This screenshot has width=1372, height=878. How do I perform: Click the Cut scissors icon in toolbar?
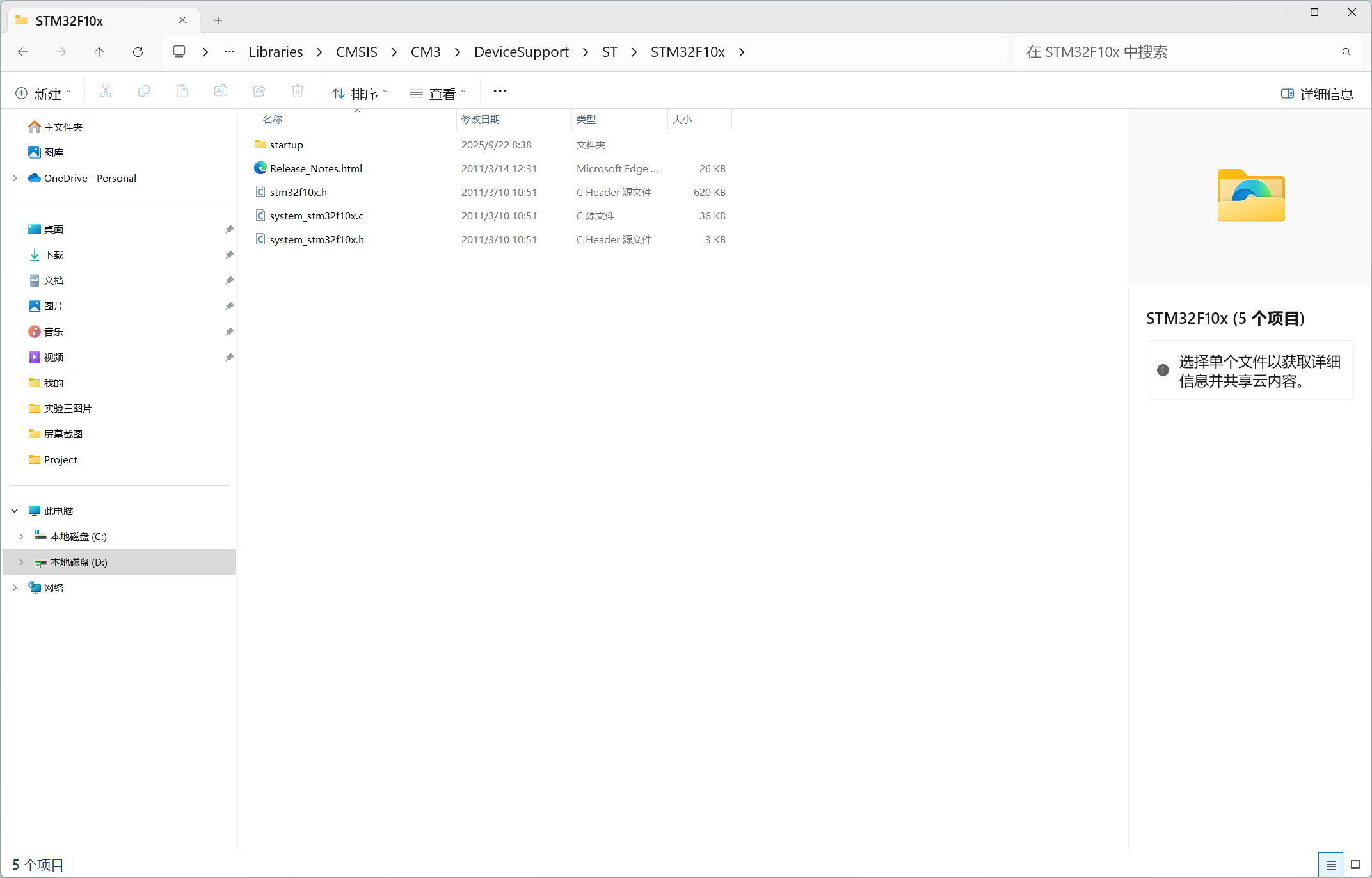106,92
